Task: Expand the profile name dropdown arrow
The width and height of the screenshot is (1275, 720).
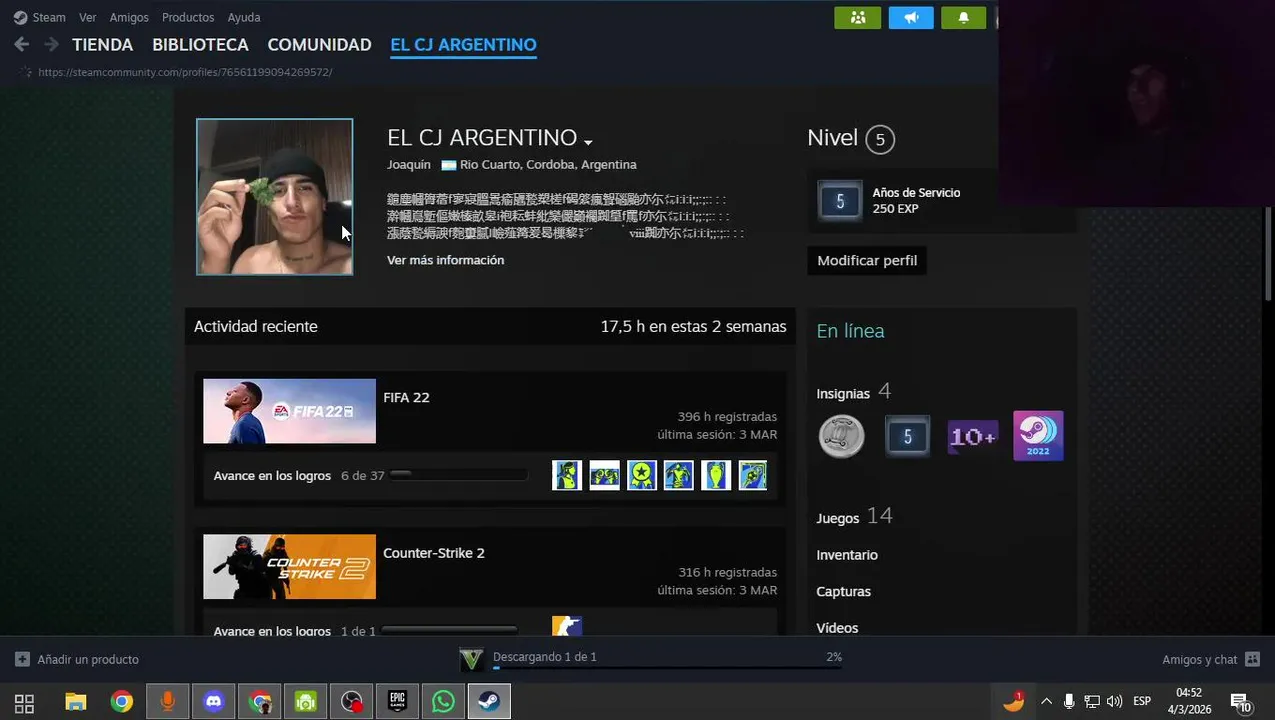Action: [588, 141]
